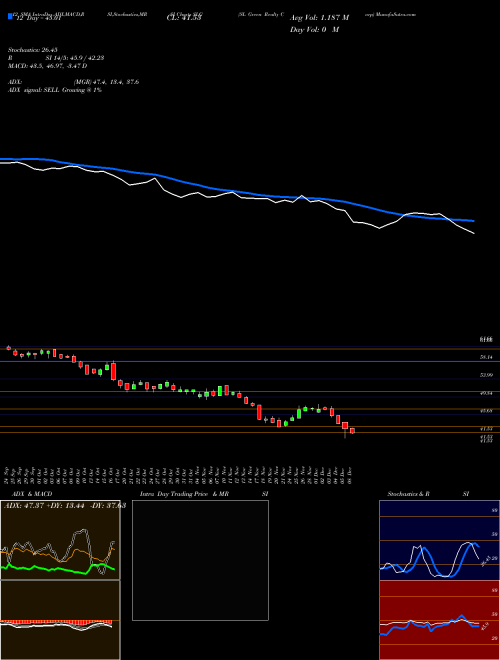
Task: Click the first candlestick dated 24 Sep
Action: click(8, 348)
